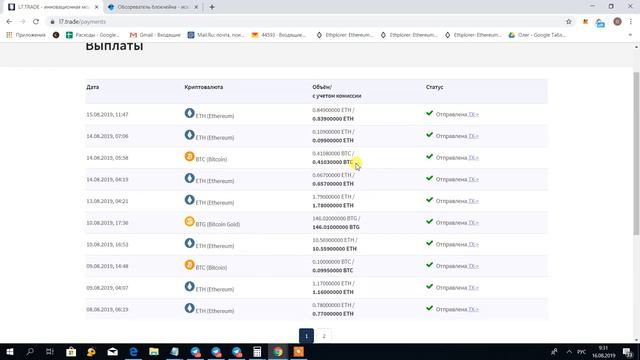Open the 44593 inbox bookmark
The width and height of the screenshot is (640, 360).
pyautogui.click(x=279, y=35)
